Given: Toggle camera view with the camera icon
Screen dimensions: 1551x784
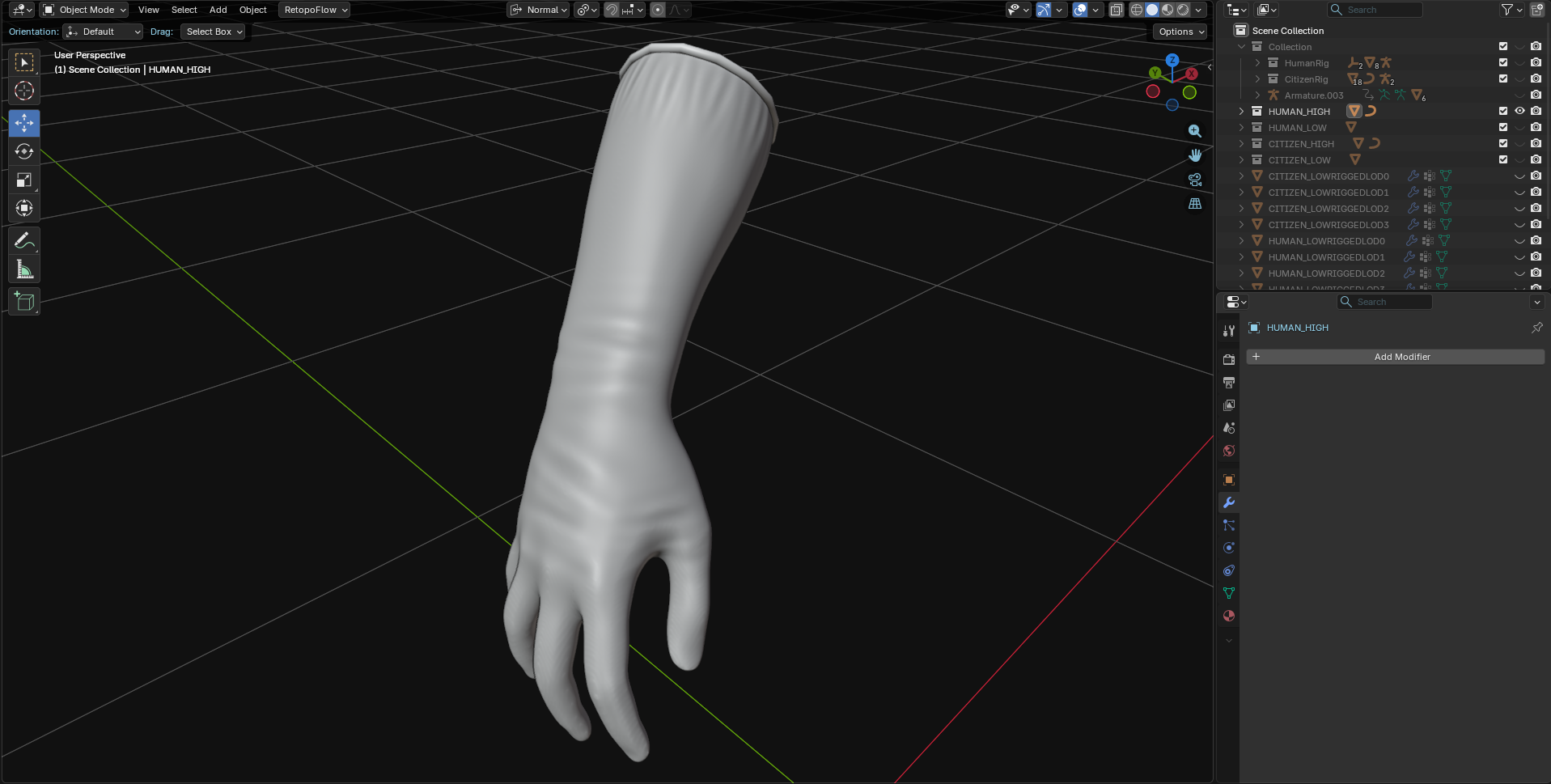Looking at the screenshot, I should pyautogui.click(x=1194, y=180).
